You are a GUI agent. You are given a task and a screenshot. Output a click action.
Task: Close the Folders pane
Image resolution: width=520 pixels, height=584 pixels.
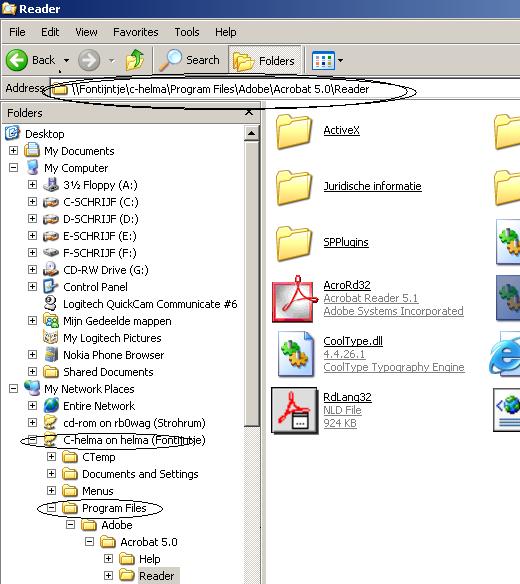click(x=249, y=112)
